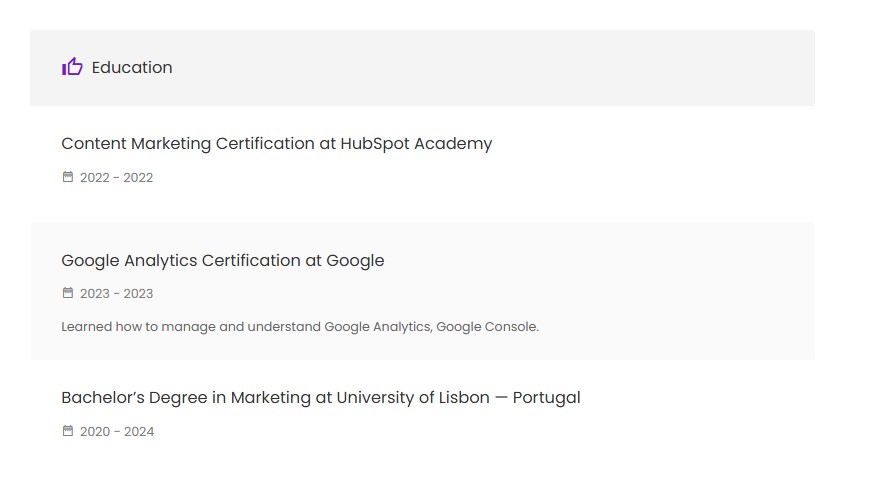Image resolution: width=896 pixels, height=503 pixels.
Task: Click the calendar icon next to 2022 - 2022
Action: click(x=68, y=177)
